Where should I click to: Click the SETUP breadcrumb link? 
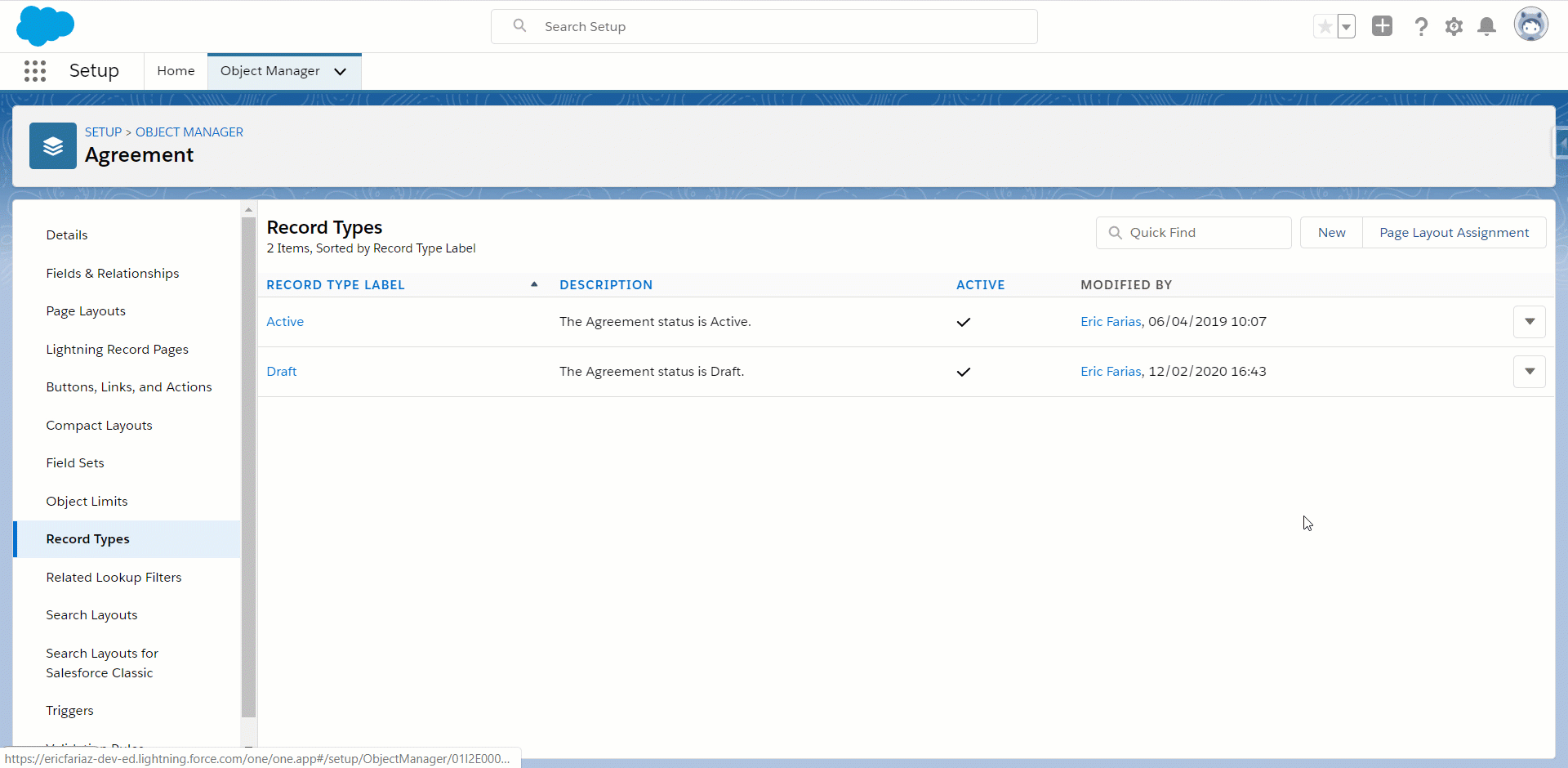point(103,132)
